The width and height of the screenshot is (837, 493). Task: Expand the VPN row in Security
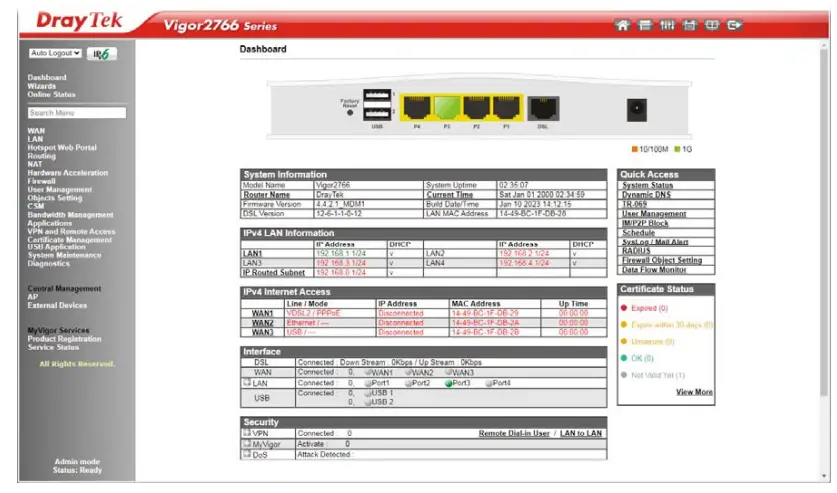247,432
